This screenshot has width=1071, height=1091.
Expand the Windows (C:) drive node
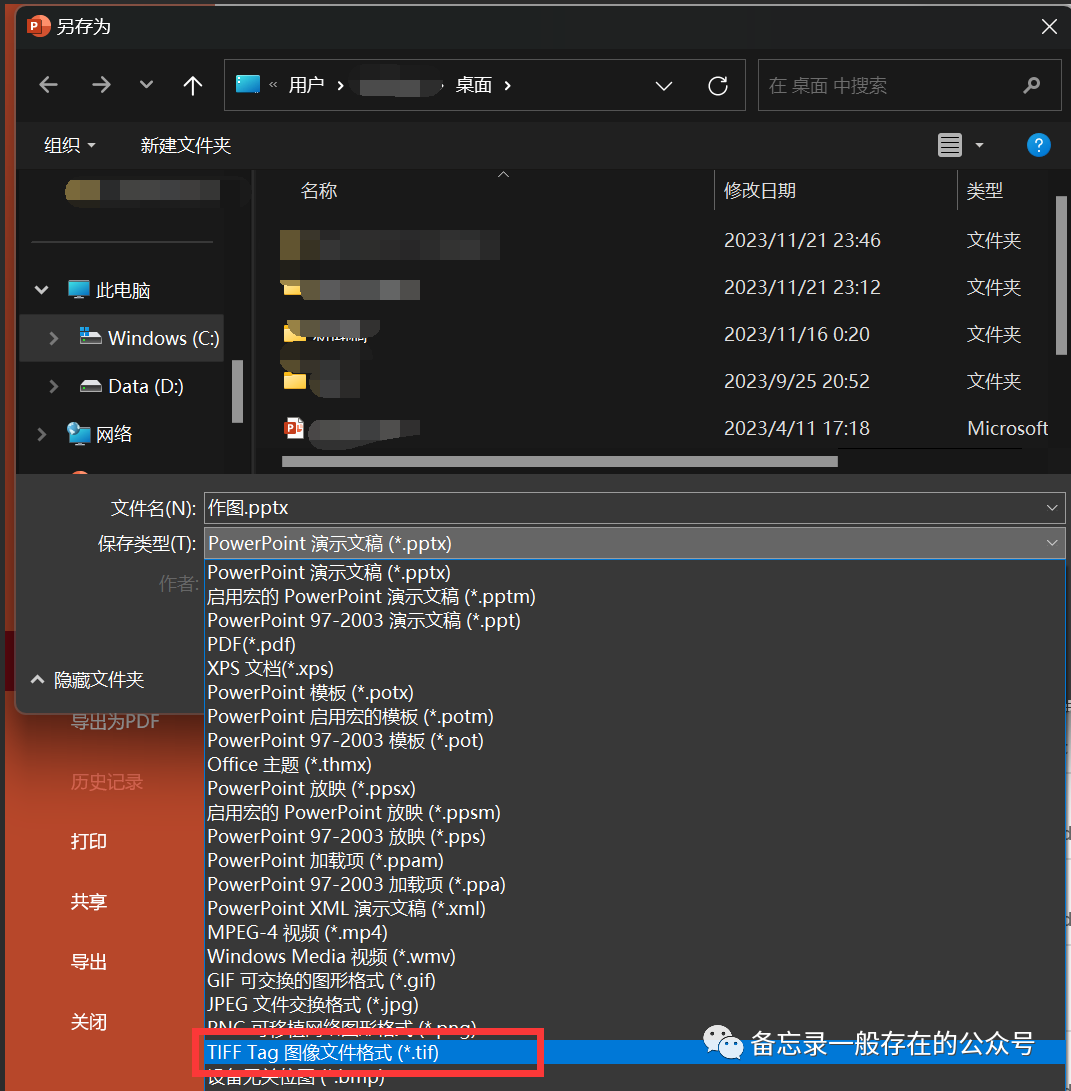click(x=54, y=338)
